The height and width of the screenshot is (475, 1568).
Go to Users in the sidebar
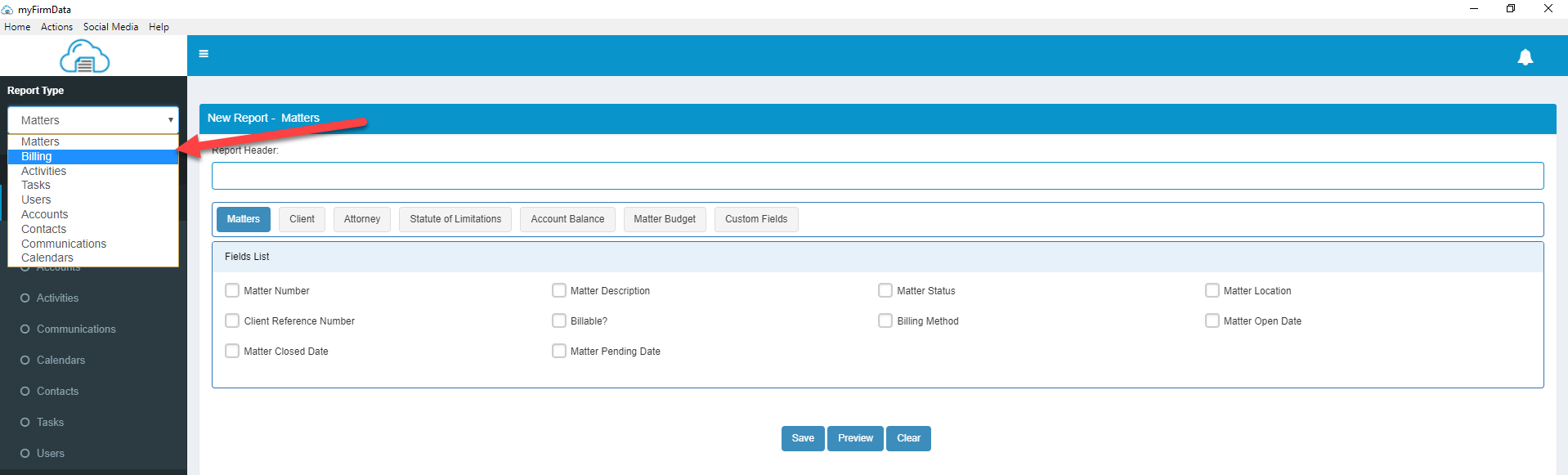tap(50, 454)
